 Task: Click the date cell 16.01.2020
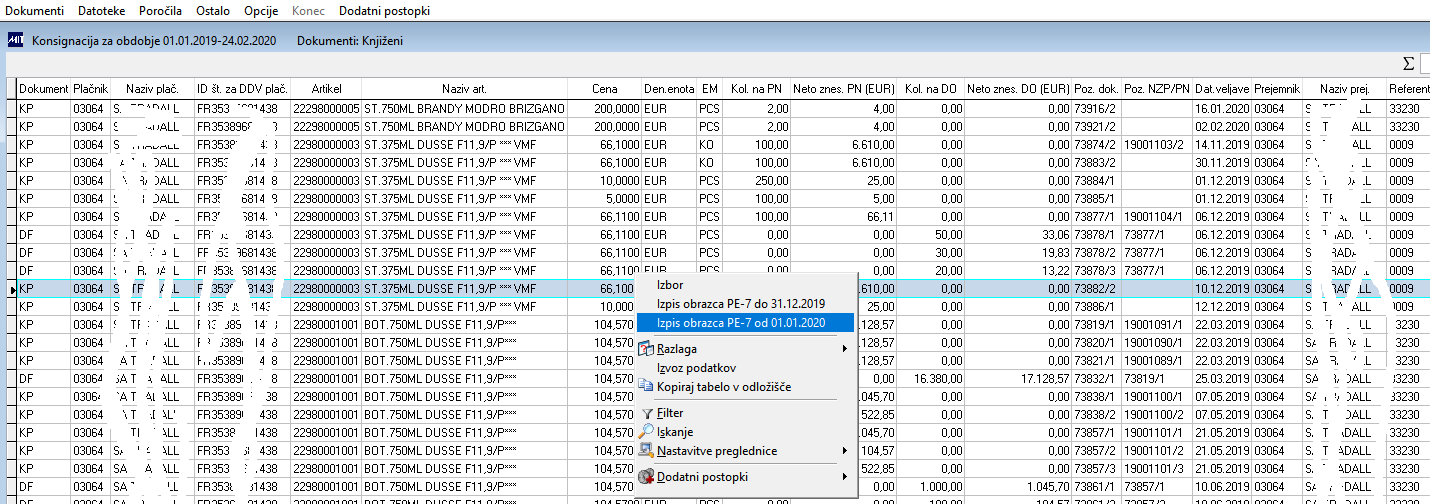click(1222, 108)
